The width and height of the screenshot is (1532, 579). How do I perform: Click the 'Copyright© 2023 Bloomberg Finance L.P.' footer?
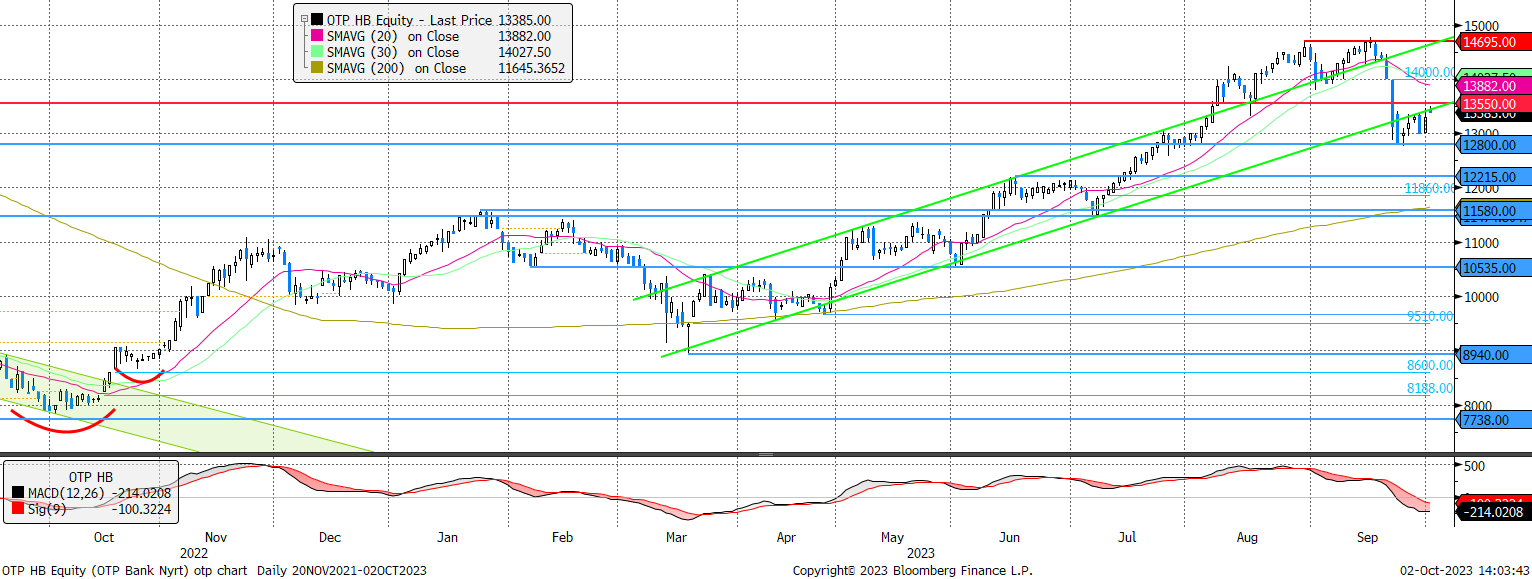coord(913,571)
